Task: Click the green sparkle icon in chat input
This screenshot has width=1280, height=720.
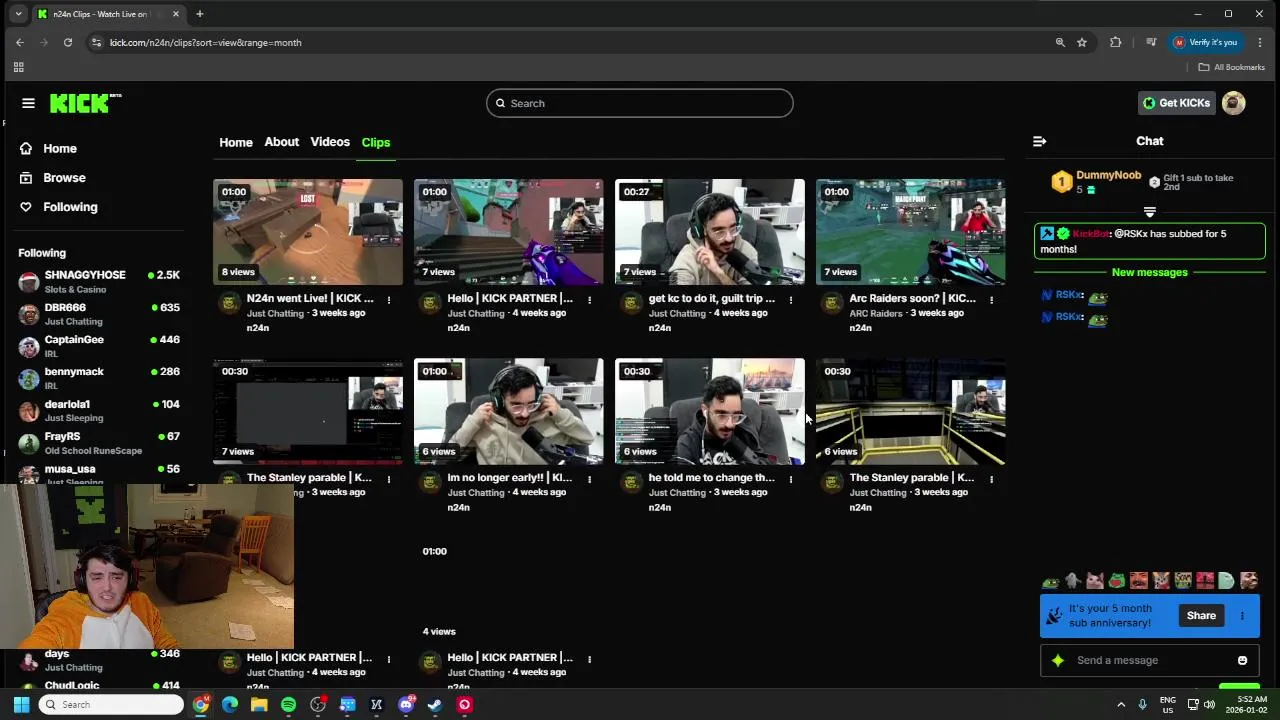Action: 1058,660
